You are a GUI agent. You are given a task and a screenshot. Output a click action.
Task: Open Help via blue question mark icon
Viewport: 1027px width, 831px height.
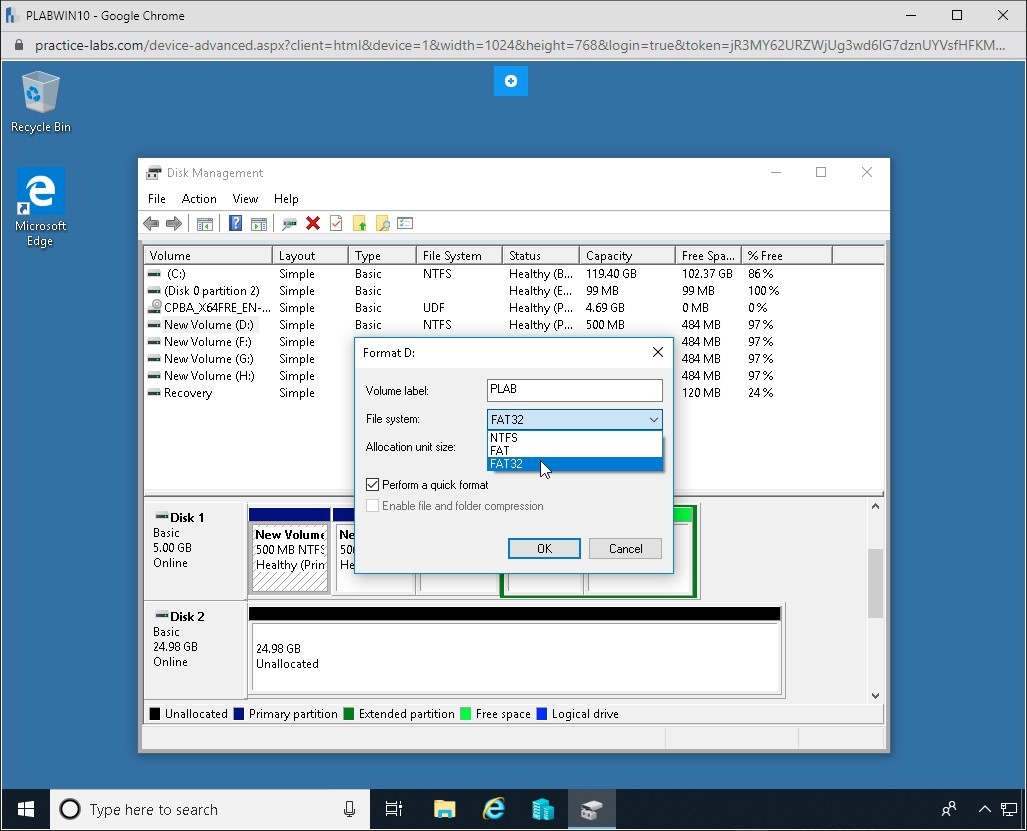pyautogui.click(x=235, y=224)
